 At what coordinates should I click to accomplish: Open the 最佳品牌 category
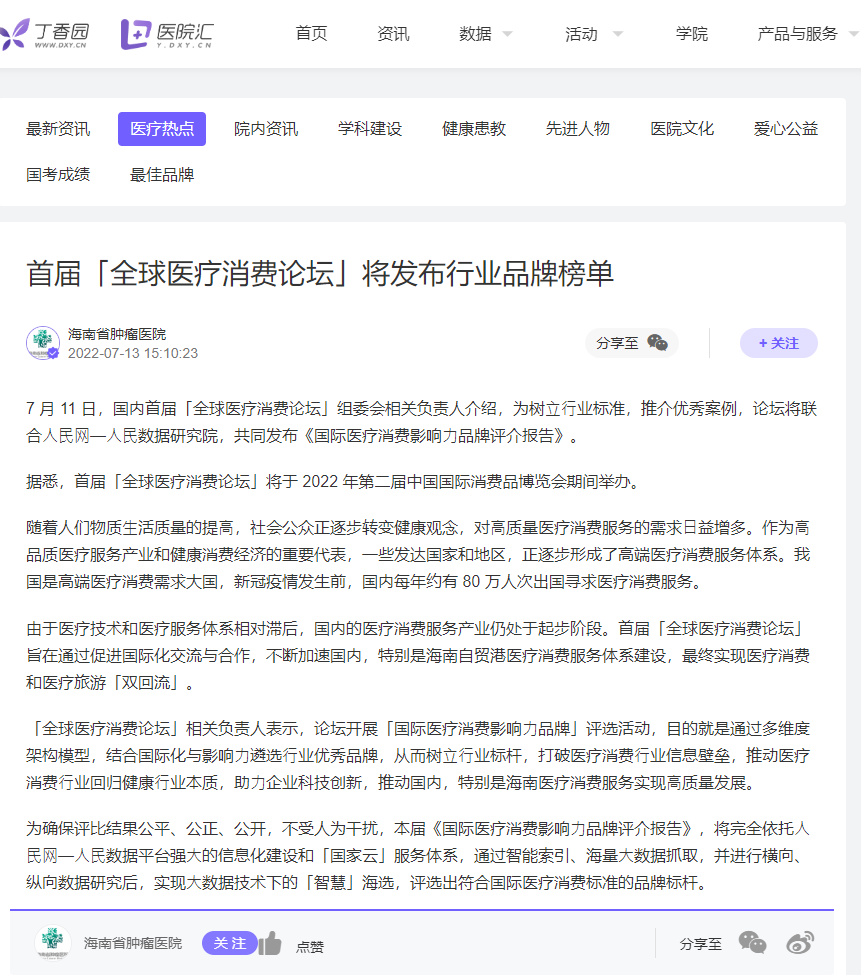(162, 175)
